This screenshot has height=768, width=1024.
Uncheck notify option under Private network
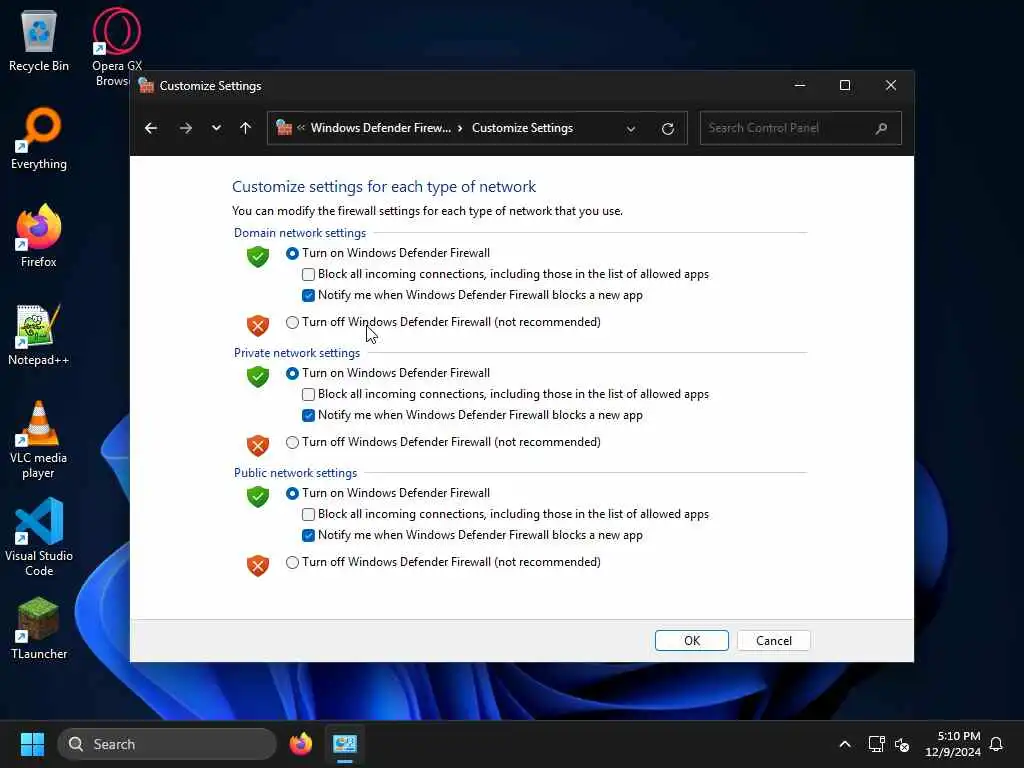308,415
